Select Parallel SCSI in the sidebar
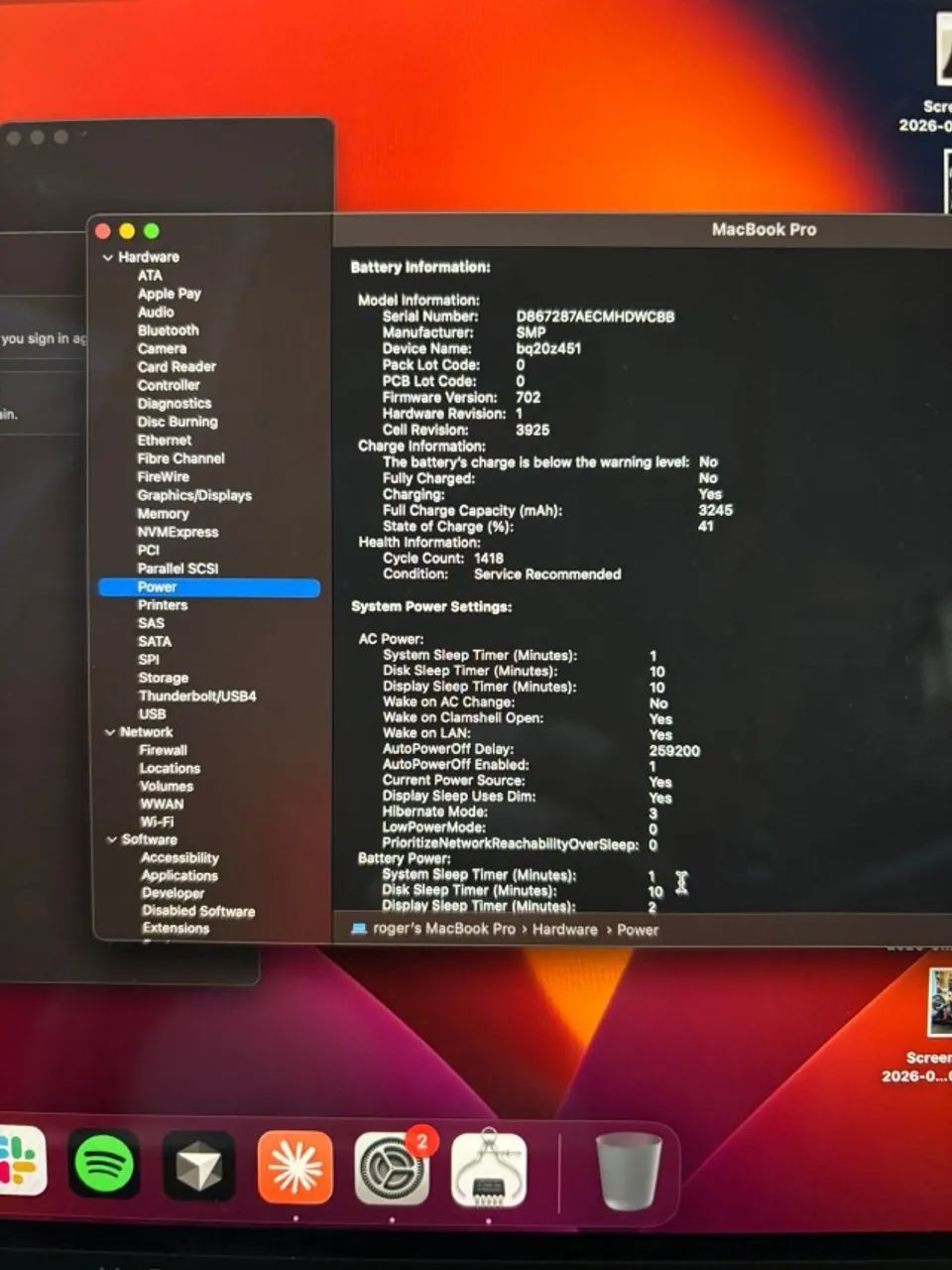 [x=178, y=569]
